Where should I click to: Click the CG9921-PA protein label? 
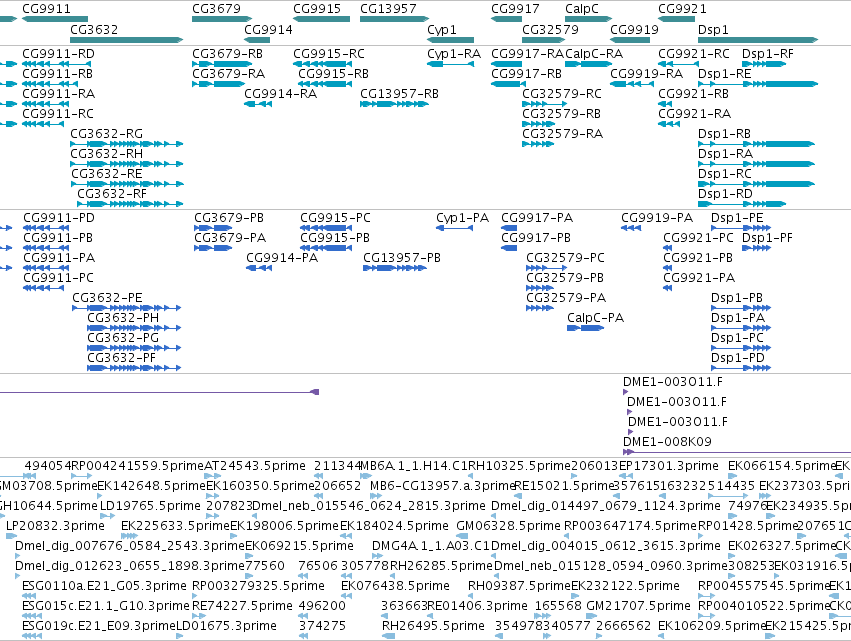click(x=699, y=277)
